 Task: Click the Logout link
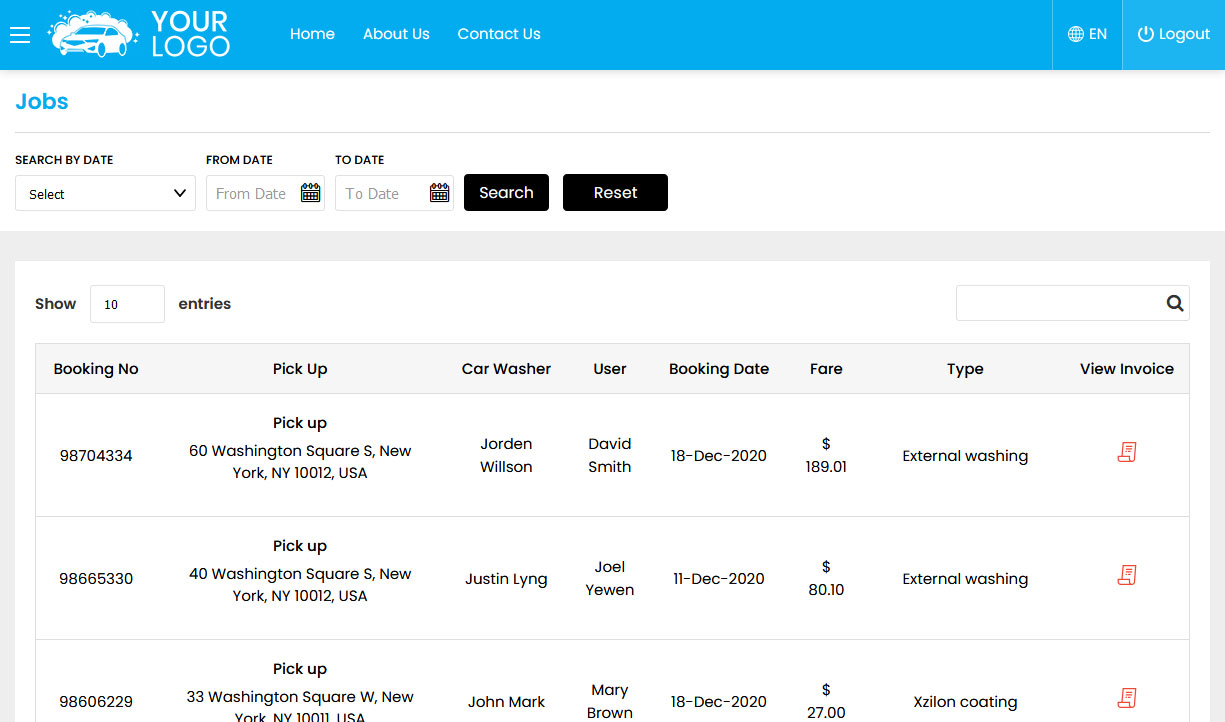(1174, 34)
